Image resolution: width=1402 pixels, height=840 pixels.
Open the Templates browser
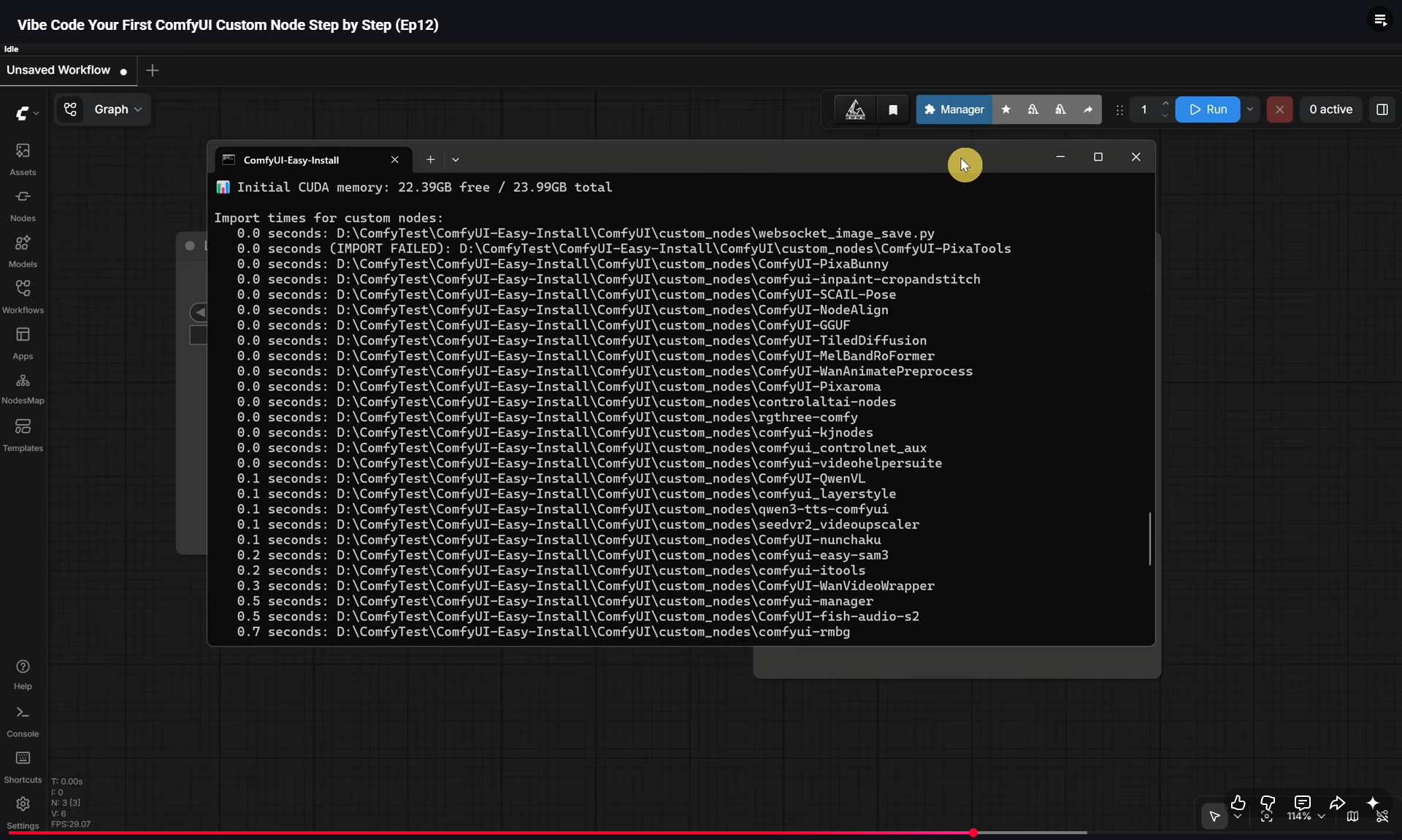(23, 435)
